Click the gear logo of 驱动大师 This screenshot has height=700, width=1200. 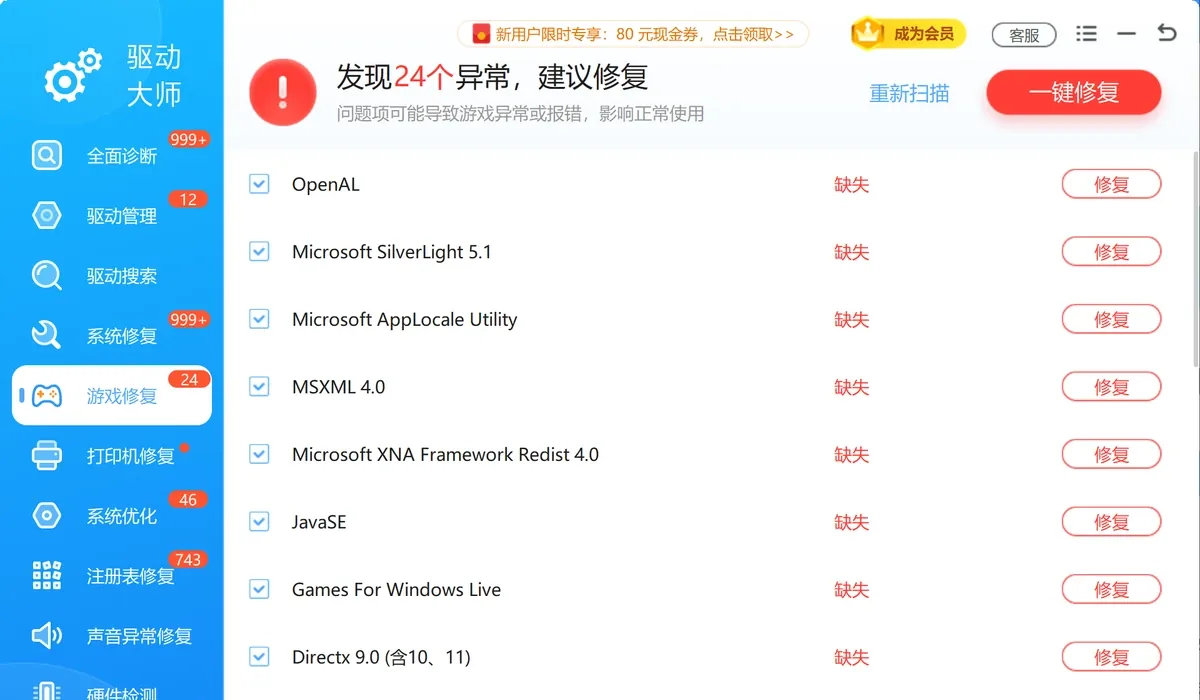pyautogui.click(x=73, y=75)
